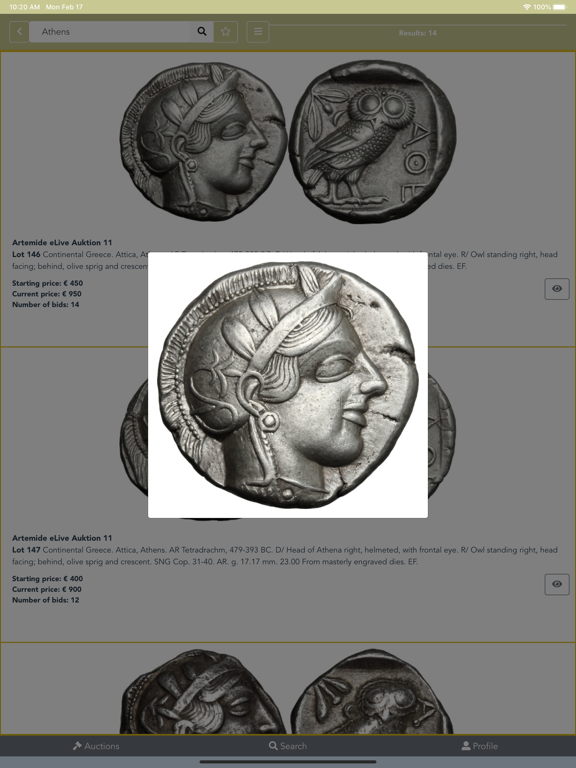
Task: Click Artemide eLive Auktion 11 title of Lot 147
Action: coord(62,538)
